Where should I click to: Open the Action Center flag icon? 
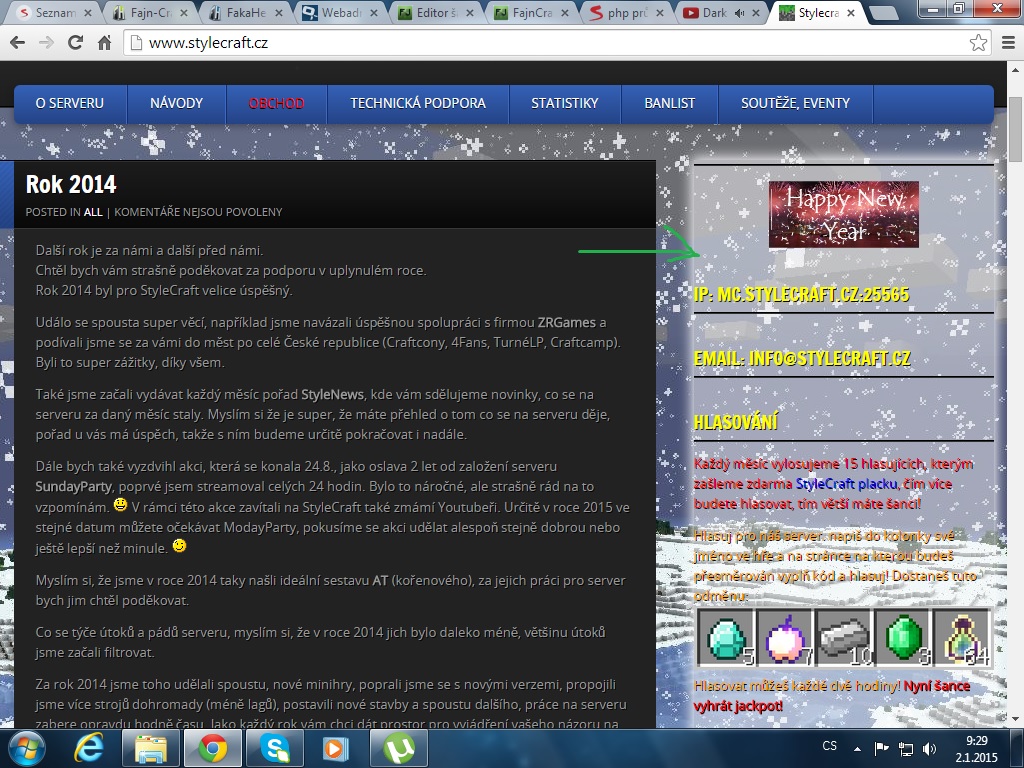(x=882, y=749)
